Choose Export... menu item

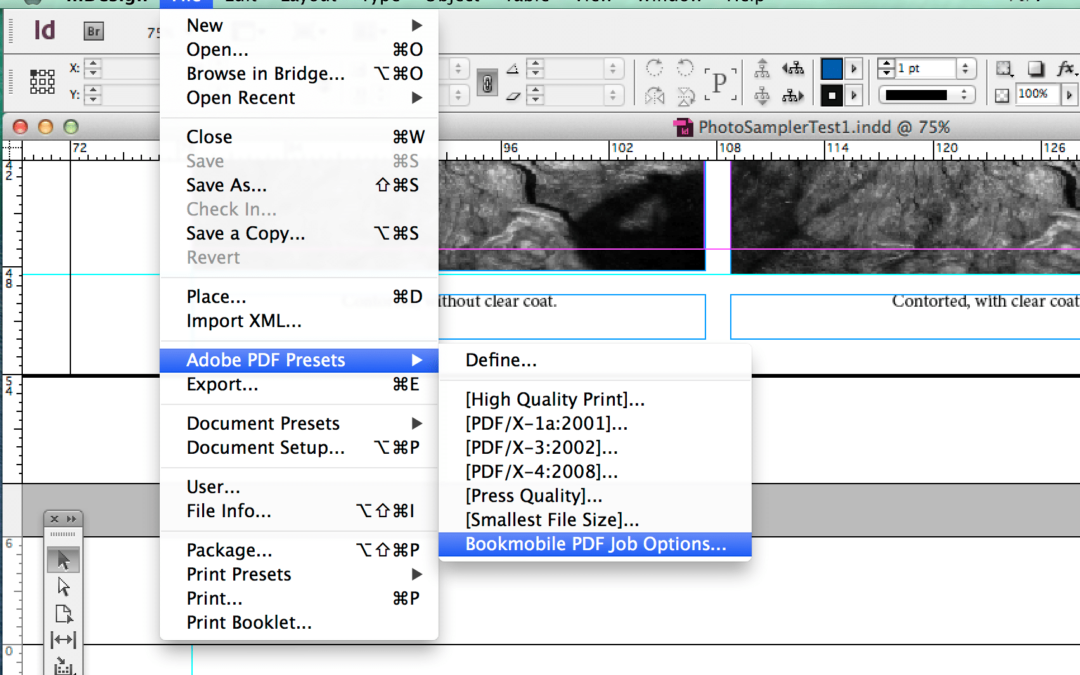299,384
